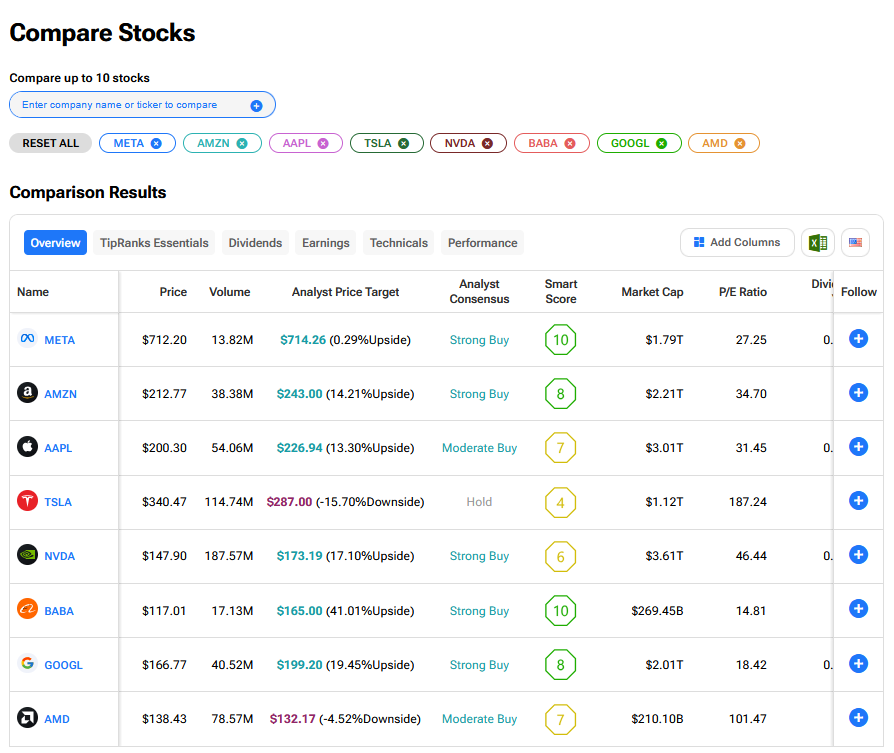Select the Overview tab
Viewport: 894px width, 753px height.
(55, 243)
